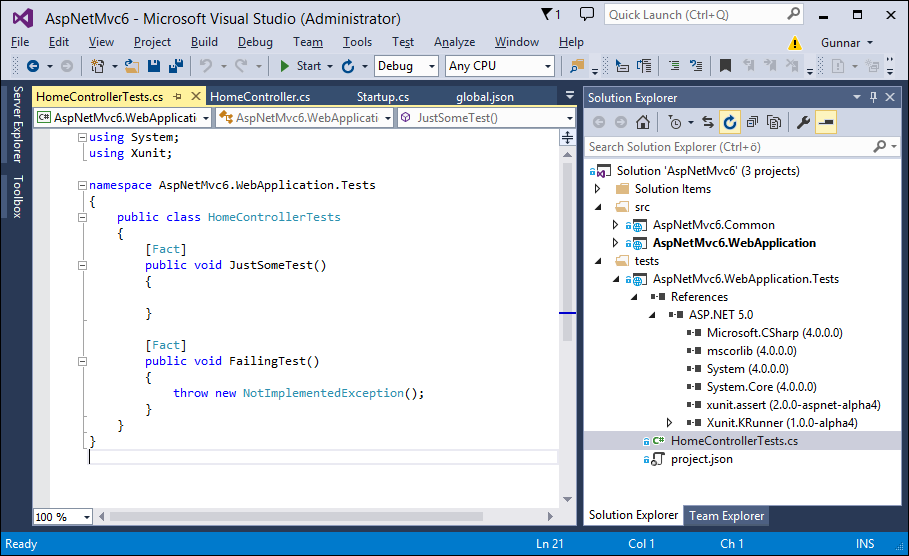
Task: Open the feedback speech bubble icon
Action: click(x=587, y=14)
